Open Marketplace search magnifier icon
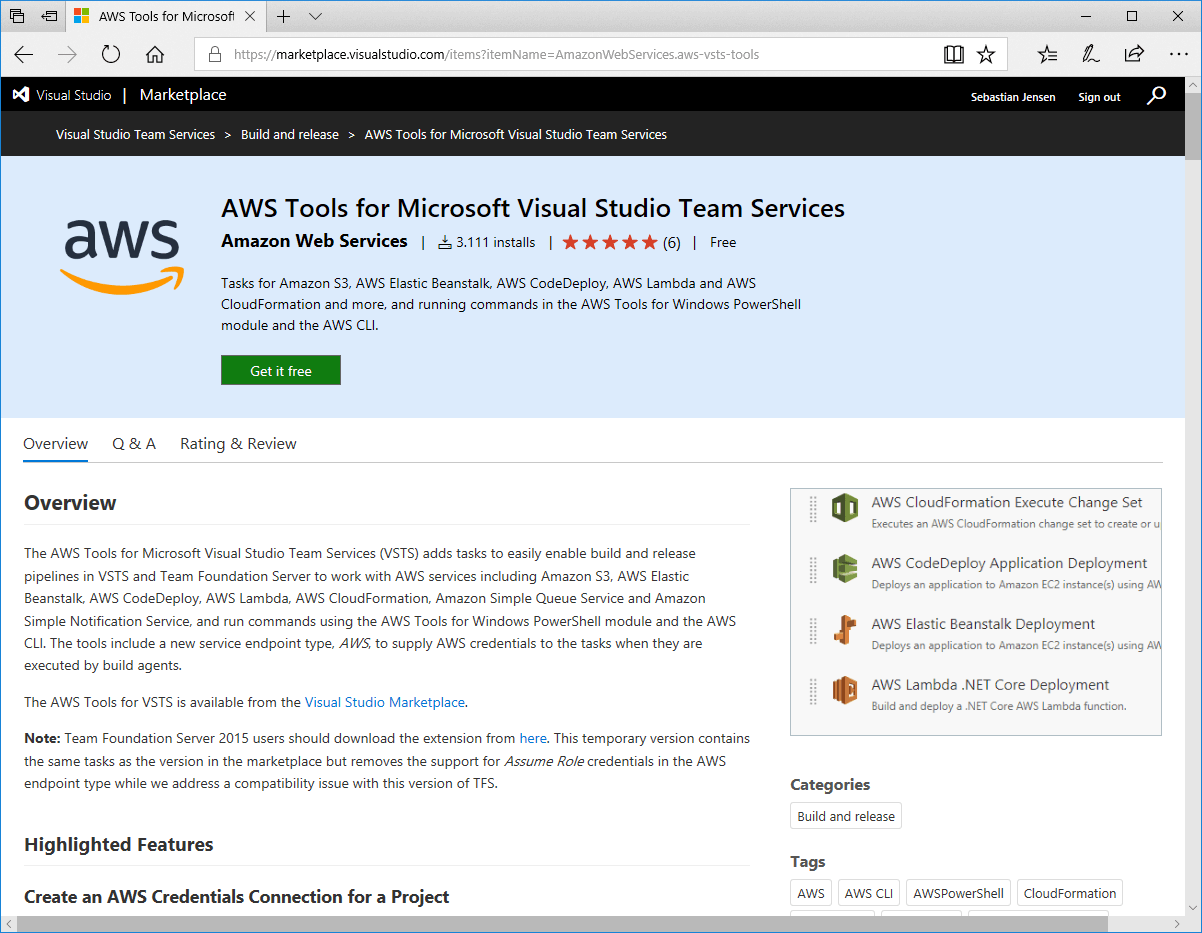The width and height of the screenshot is (1202, 933). point(1156,96)
